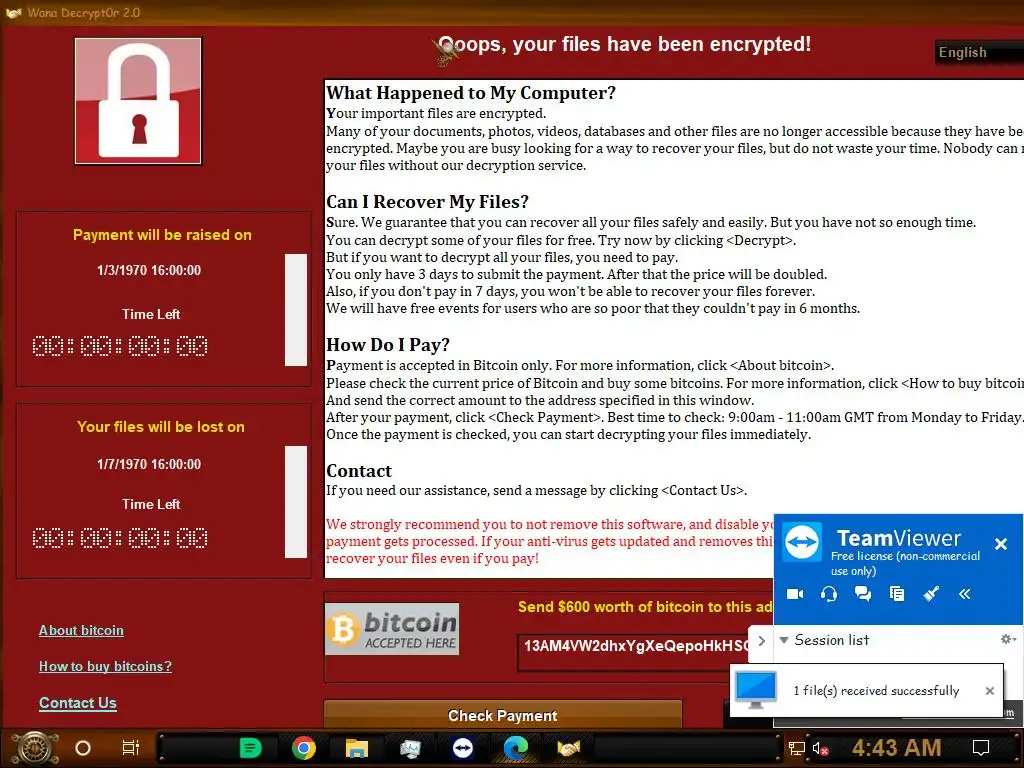
Task: Click the 4:43 AM clock
Action: point(896,748)
